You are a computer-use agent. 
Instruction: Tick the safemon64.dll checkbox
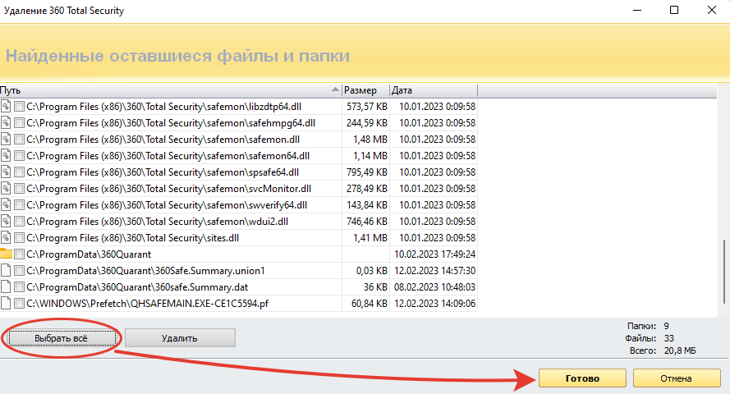click(x=19, y=156)
